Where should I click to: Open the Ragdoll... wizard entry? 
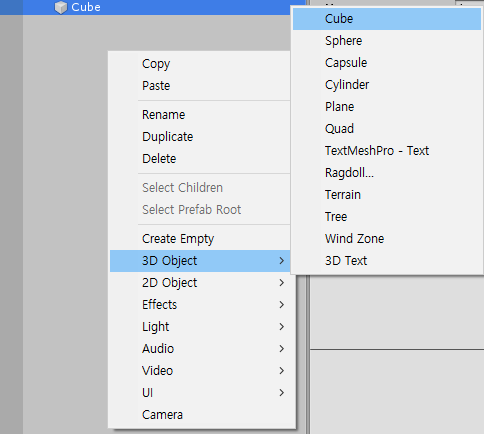[387, 173]
